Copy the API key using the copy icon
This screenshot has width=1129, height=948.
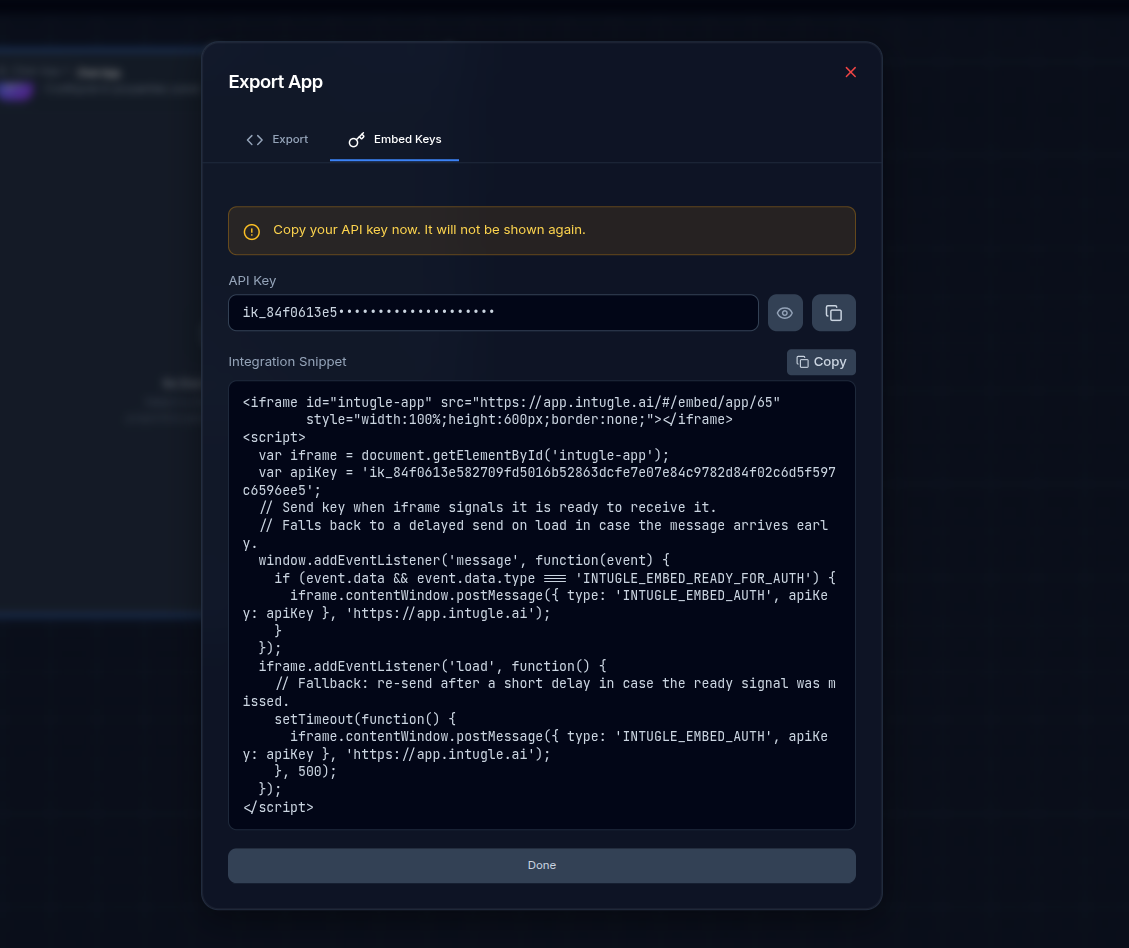pyautogui.click(x=834, y=313)
